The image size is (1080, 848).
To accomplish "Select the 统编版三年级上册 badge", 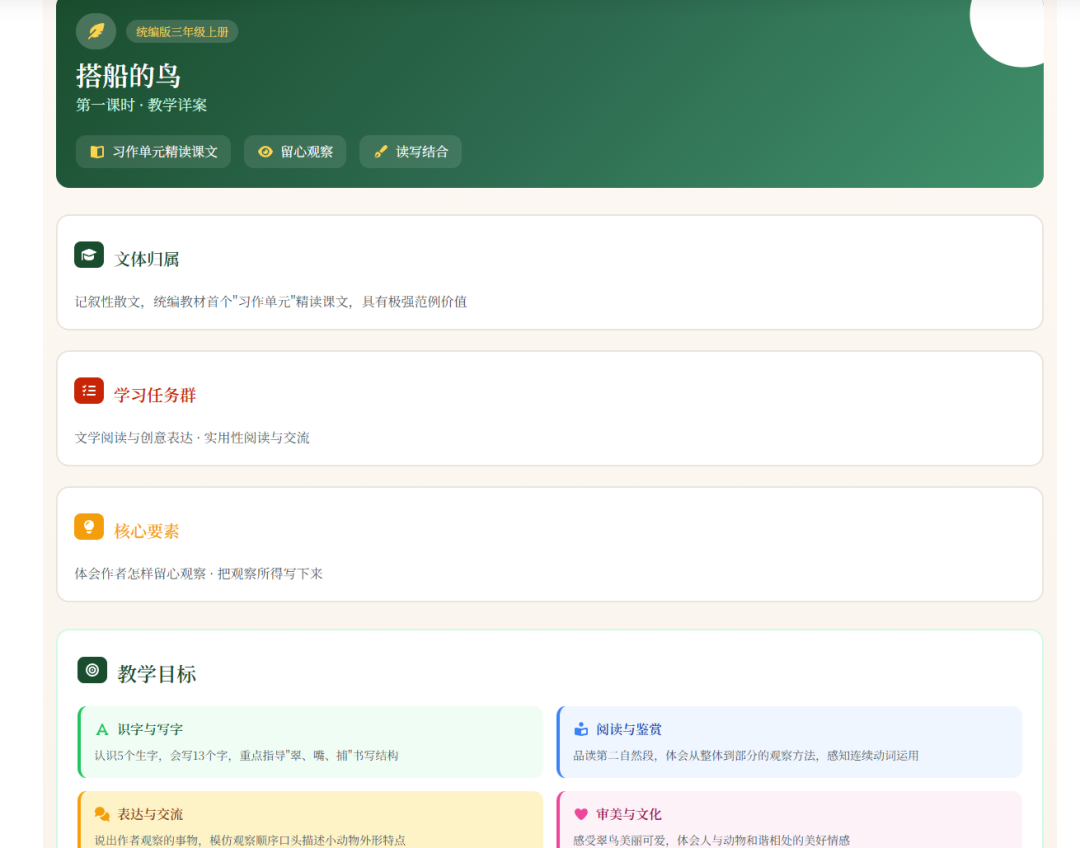I will 181,31.
